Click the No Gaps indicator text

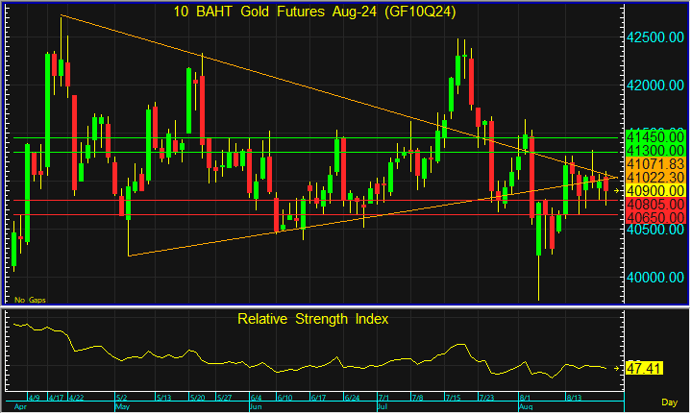(x=28, y=299)
